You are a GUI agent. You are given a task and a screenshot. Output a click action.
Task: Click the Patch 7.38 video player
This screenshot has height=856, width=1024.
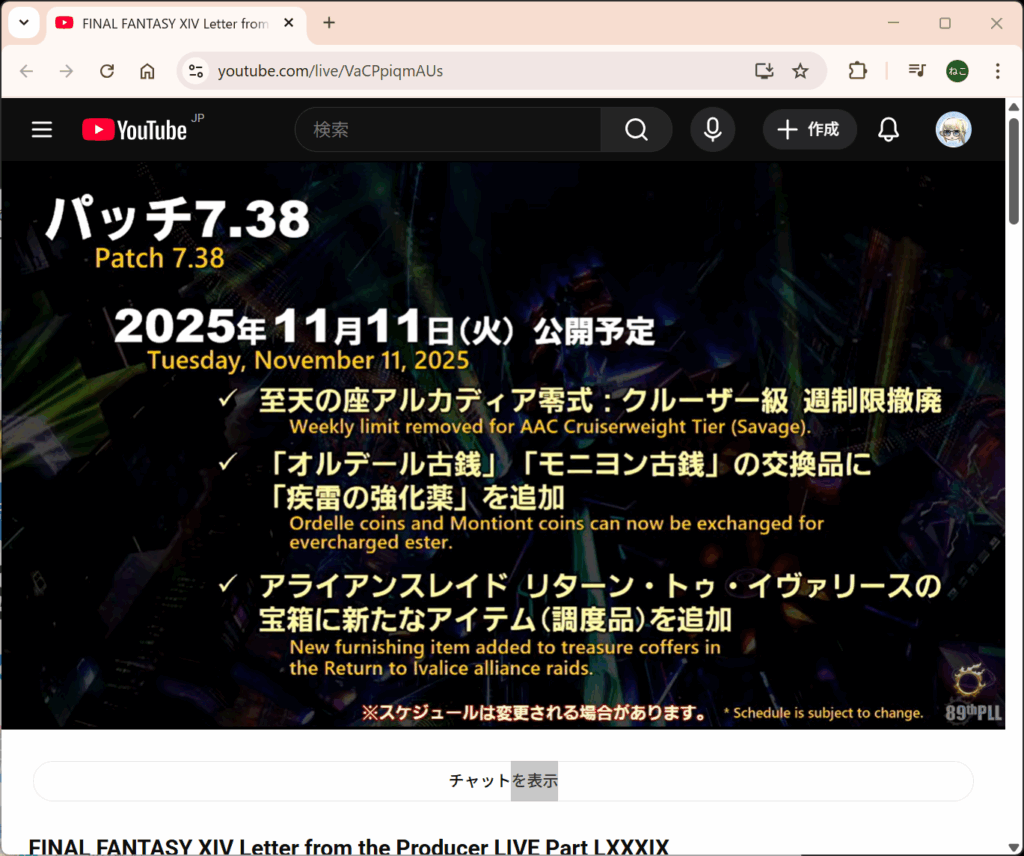pos(503,445)
